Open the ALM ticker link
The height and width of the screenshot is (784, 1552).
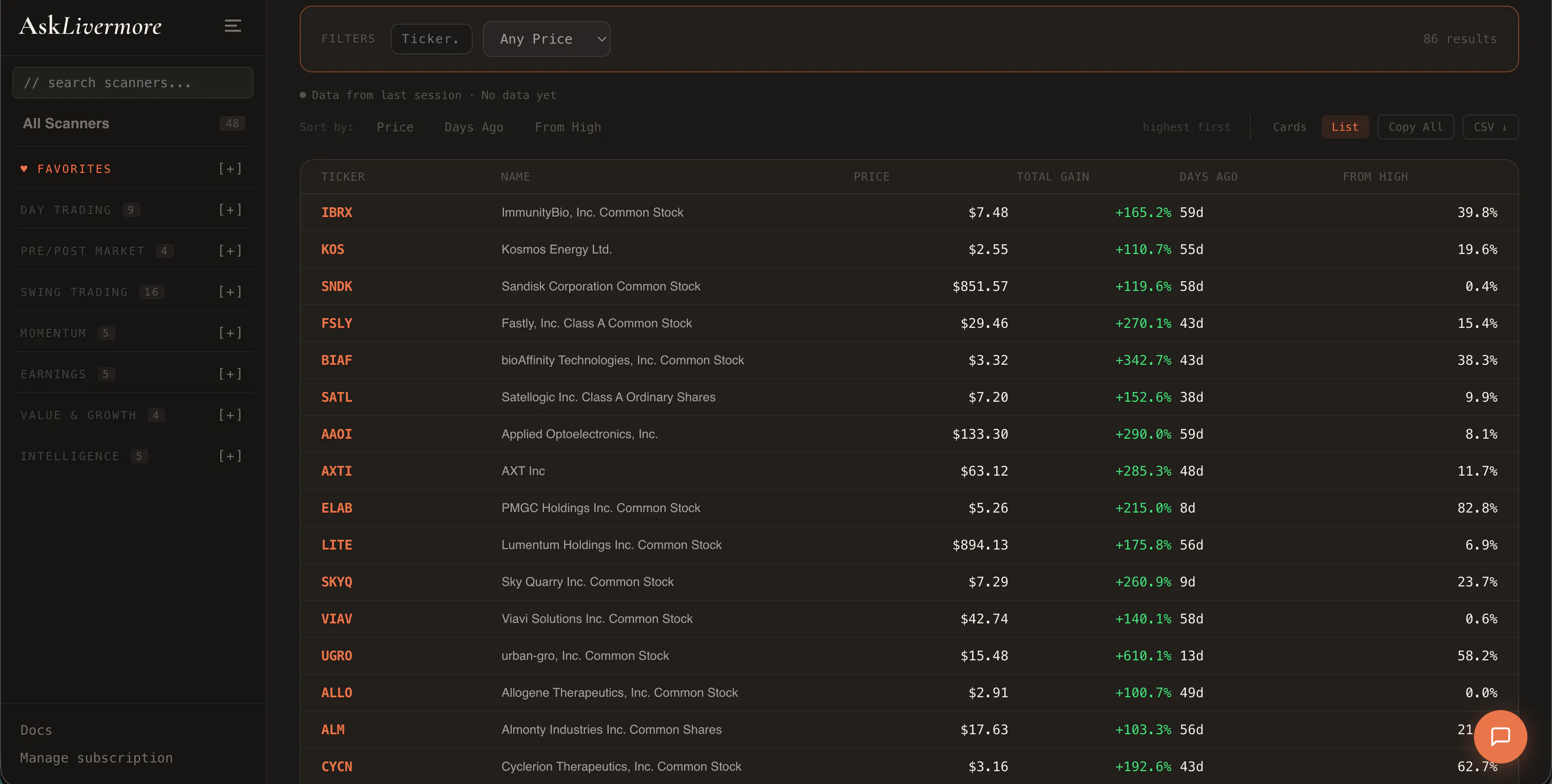click(333, 729)
